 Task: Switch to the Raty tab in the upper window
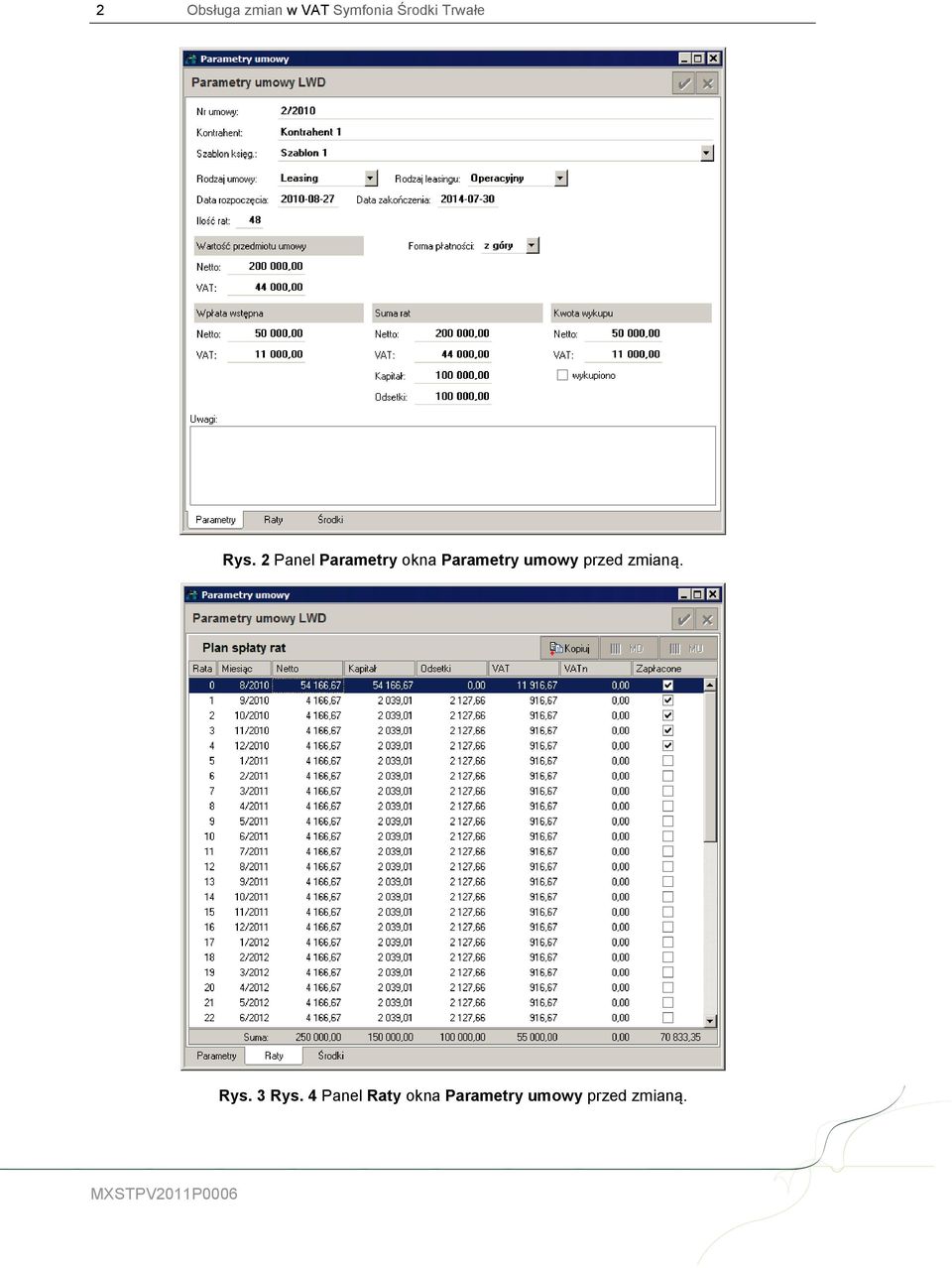tap(274, 520)
